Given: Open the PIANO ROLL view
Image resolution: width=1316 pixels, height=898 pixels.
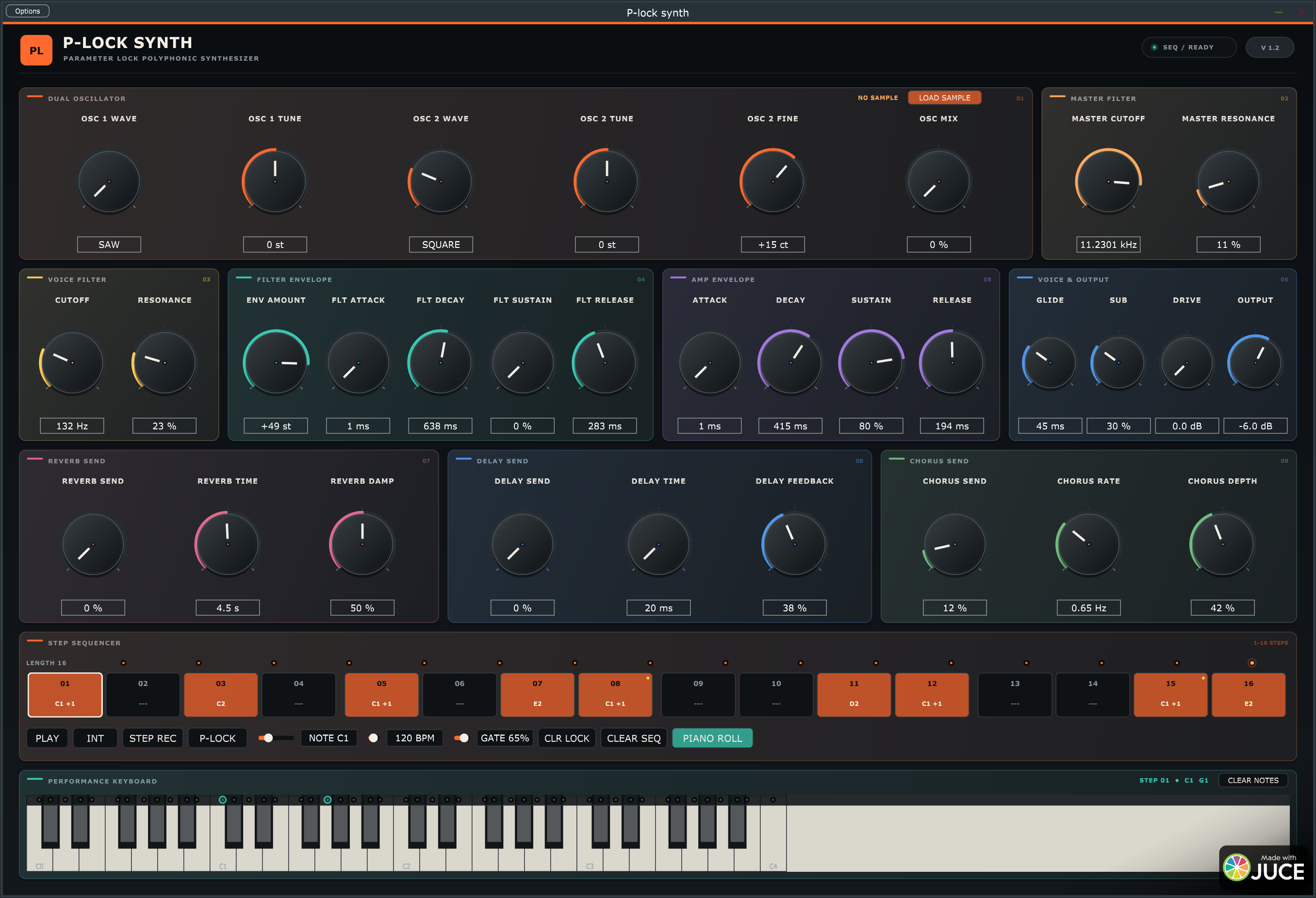Looking at the screenshot, I should 712,738.
